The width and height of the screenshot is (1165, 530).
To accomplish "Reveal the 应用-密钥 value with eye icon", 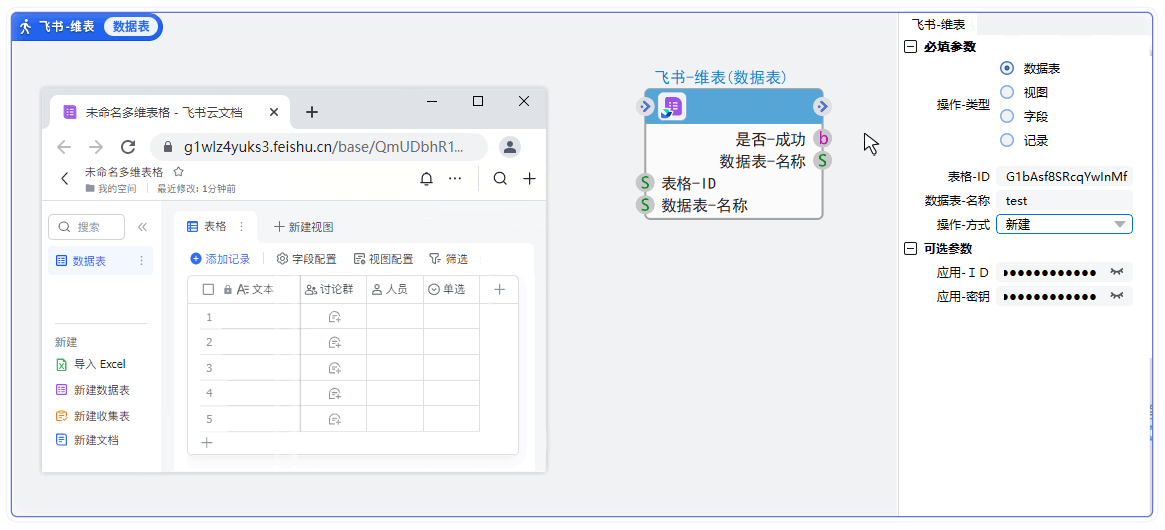I will point(1117,296).
